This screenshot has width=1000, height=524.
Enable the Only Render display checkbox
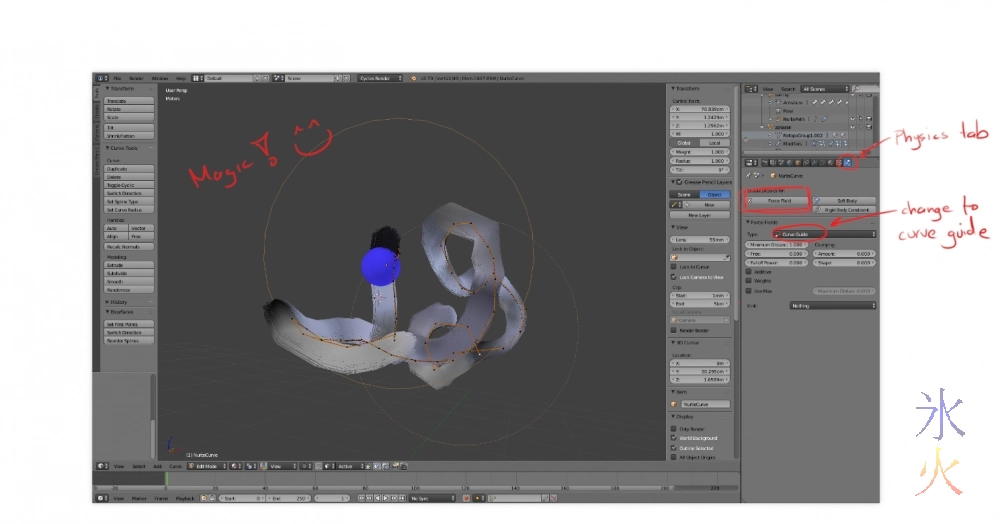pos(673,428)
